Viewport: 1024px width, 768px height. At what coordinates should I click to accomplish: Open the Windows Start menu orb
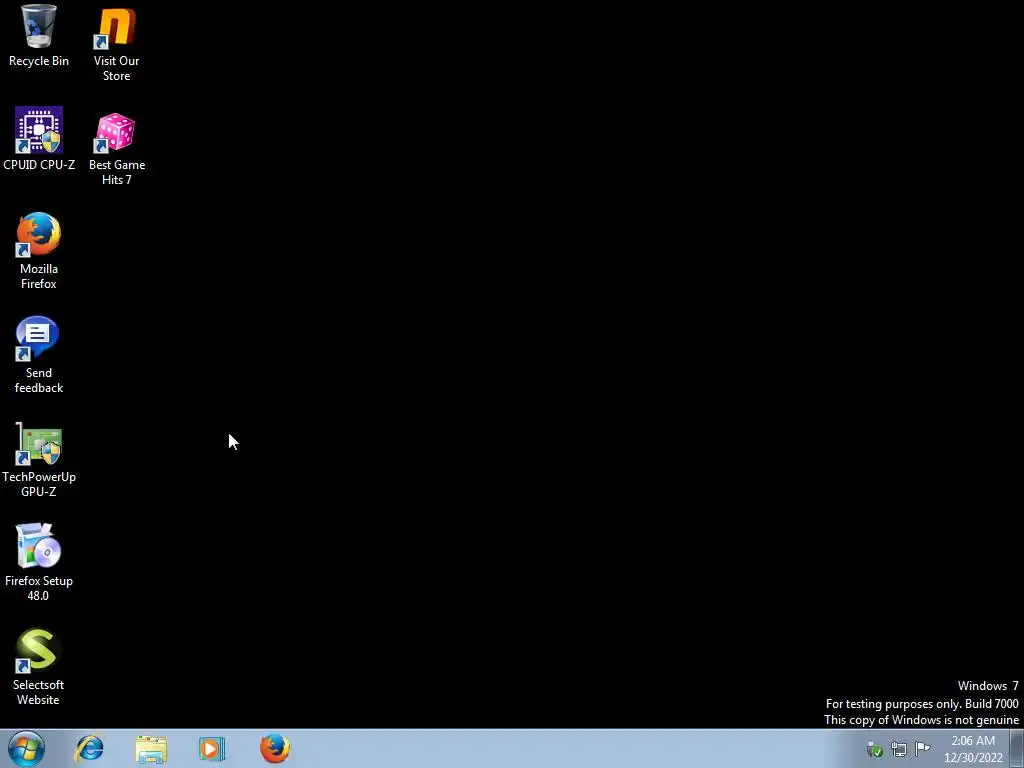[26, 748]
